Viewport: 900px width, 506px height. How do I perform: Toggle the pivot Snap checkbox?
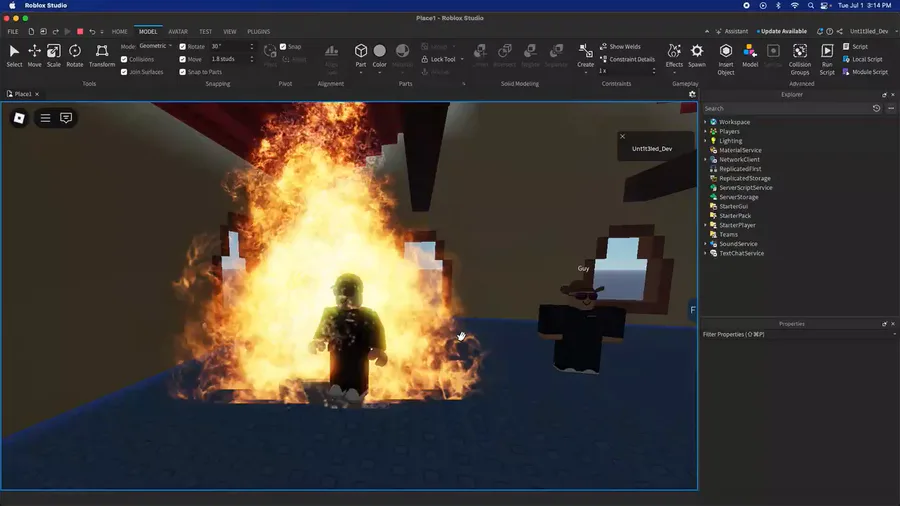coord(283,46)
